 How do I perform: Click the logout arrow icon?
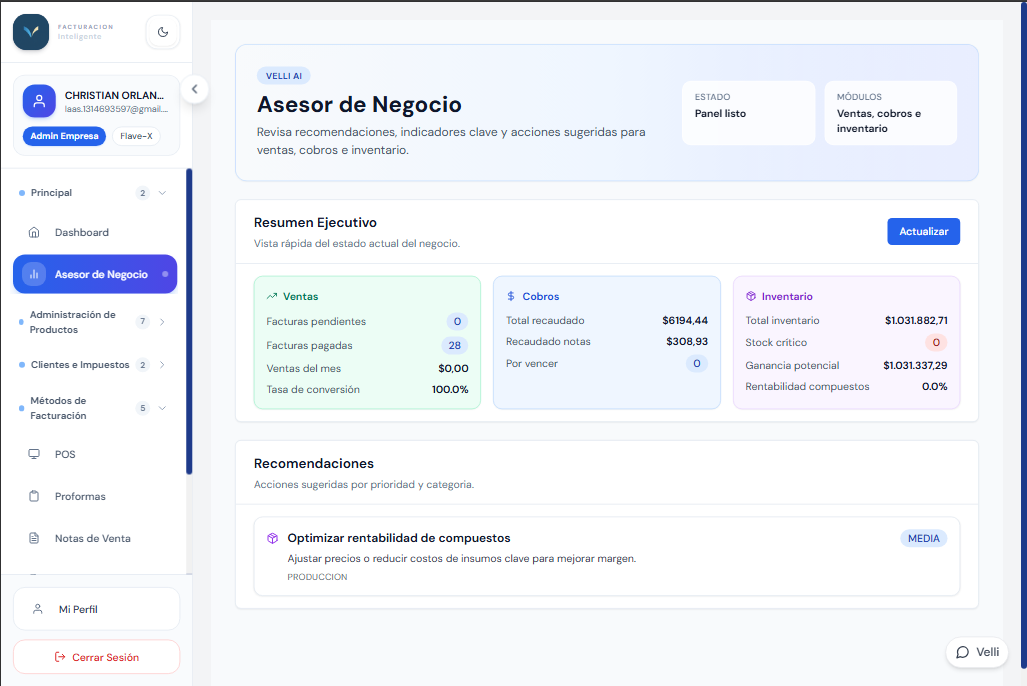pos(60,657)
